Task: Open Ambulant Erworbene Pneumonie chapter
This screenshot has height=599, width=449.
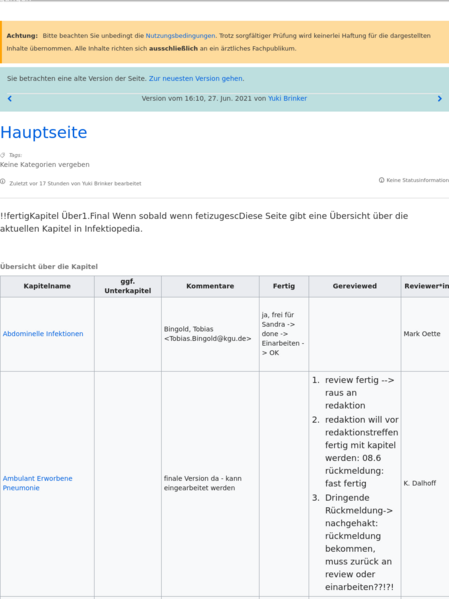Action: (37, 483)
